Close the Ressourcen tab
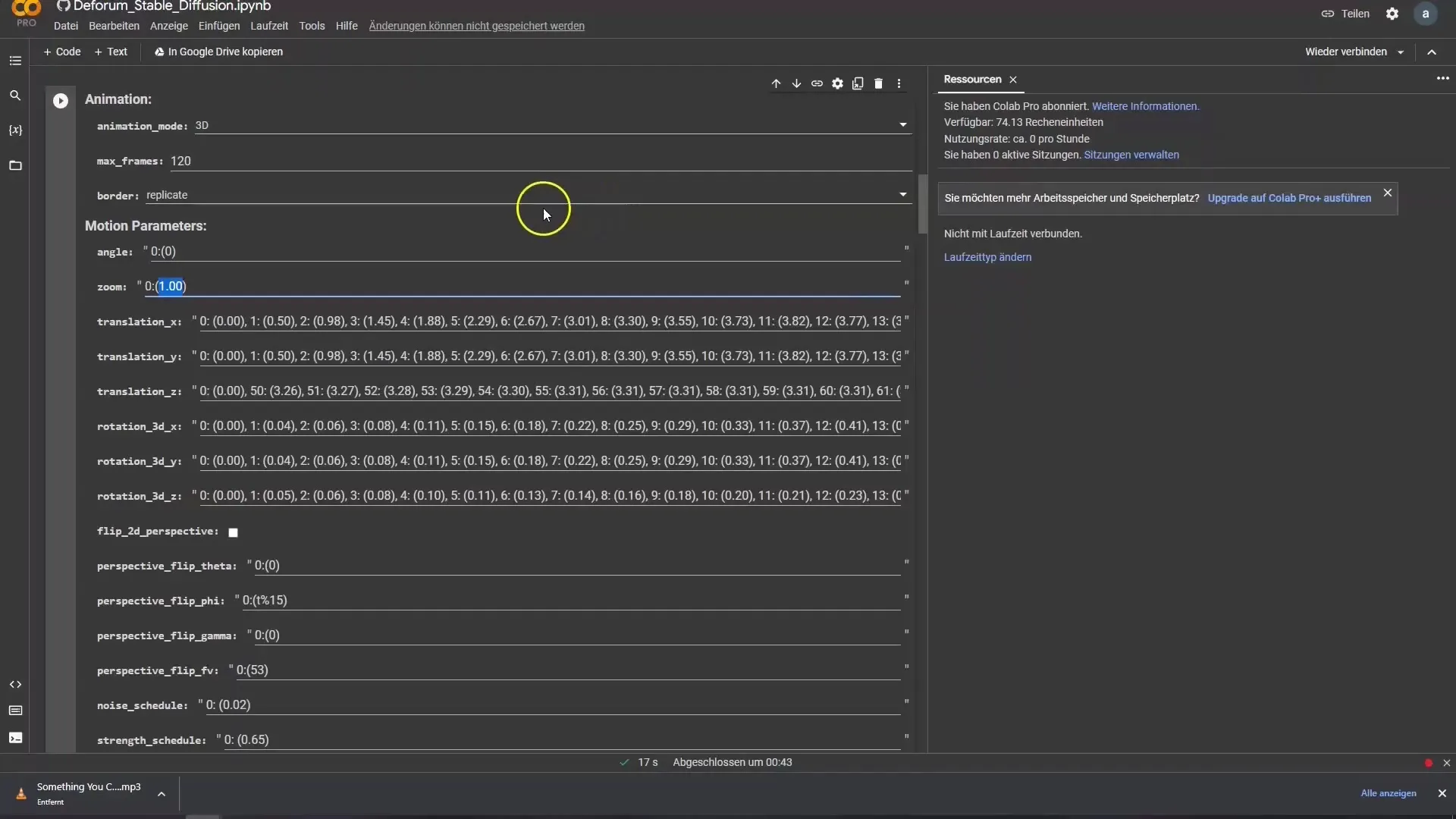This screenshot has height=819, width=1456. (1013, 80)
